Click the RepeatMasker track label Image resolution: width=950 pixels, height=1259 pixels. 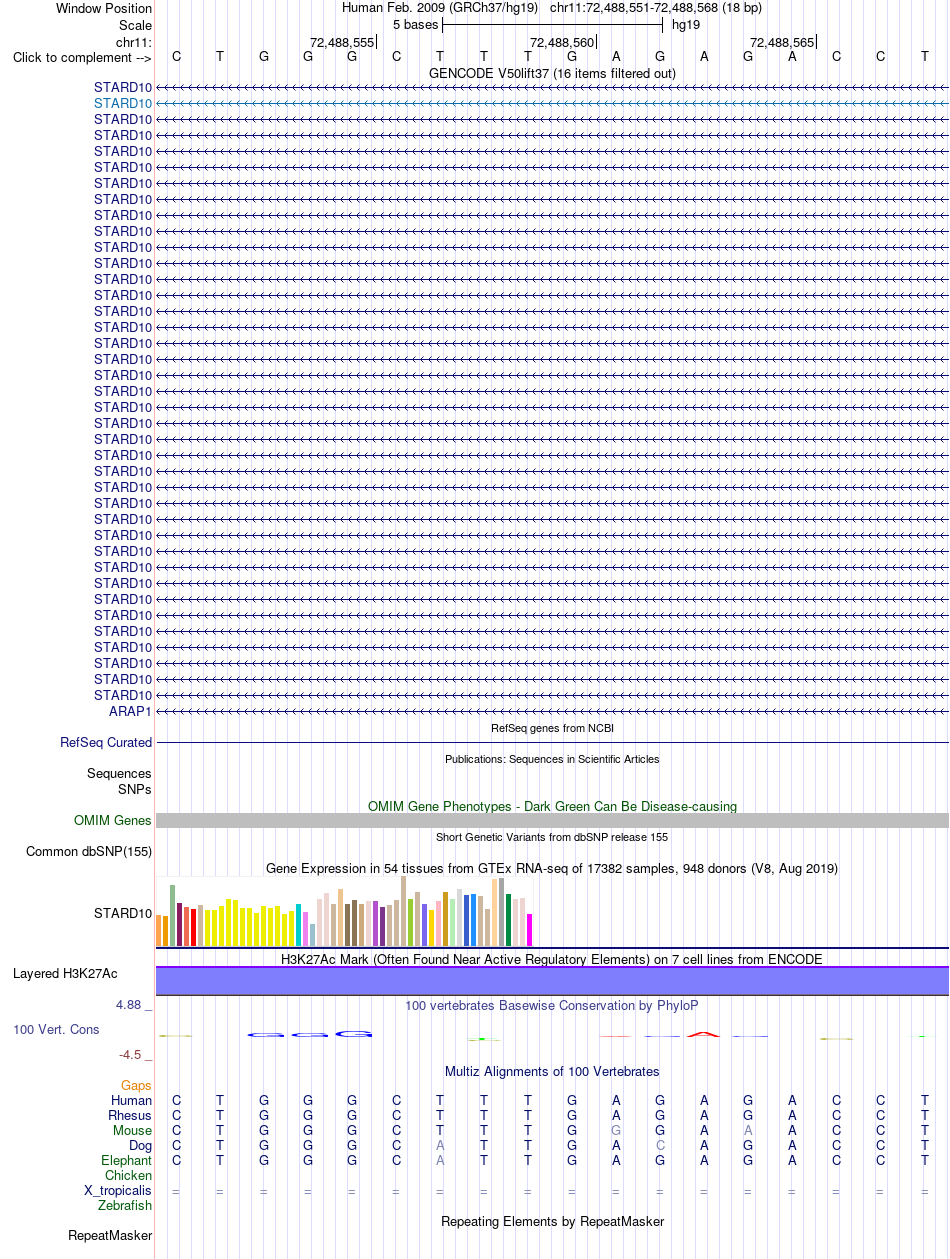tap(110, 1237)
